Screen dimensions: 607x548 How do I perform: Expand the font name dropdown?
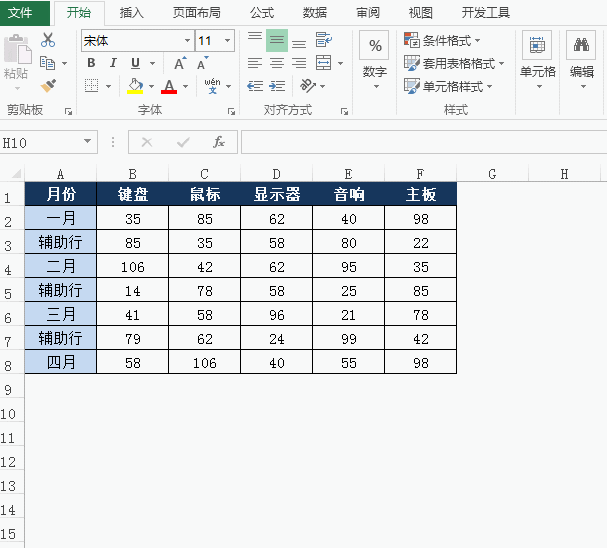point(187,41)
